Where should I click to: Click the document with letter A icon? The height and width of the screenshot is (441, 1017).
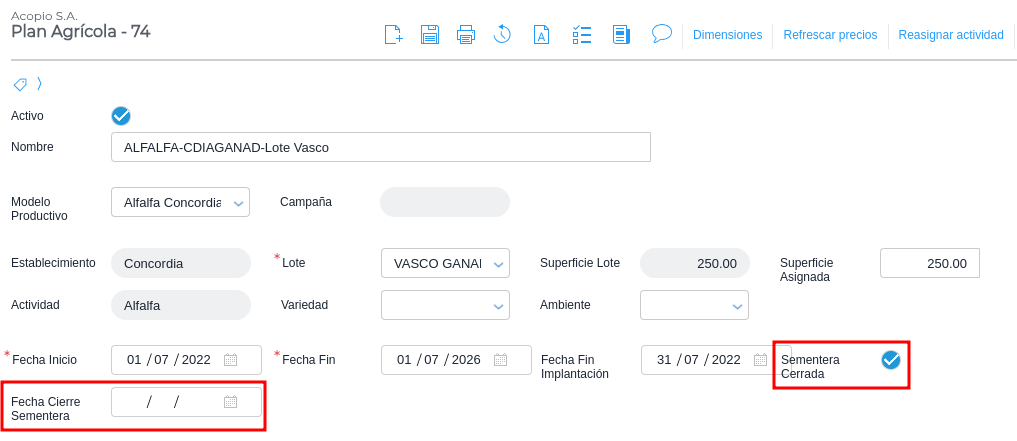[541, 35]
